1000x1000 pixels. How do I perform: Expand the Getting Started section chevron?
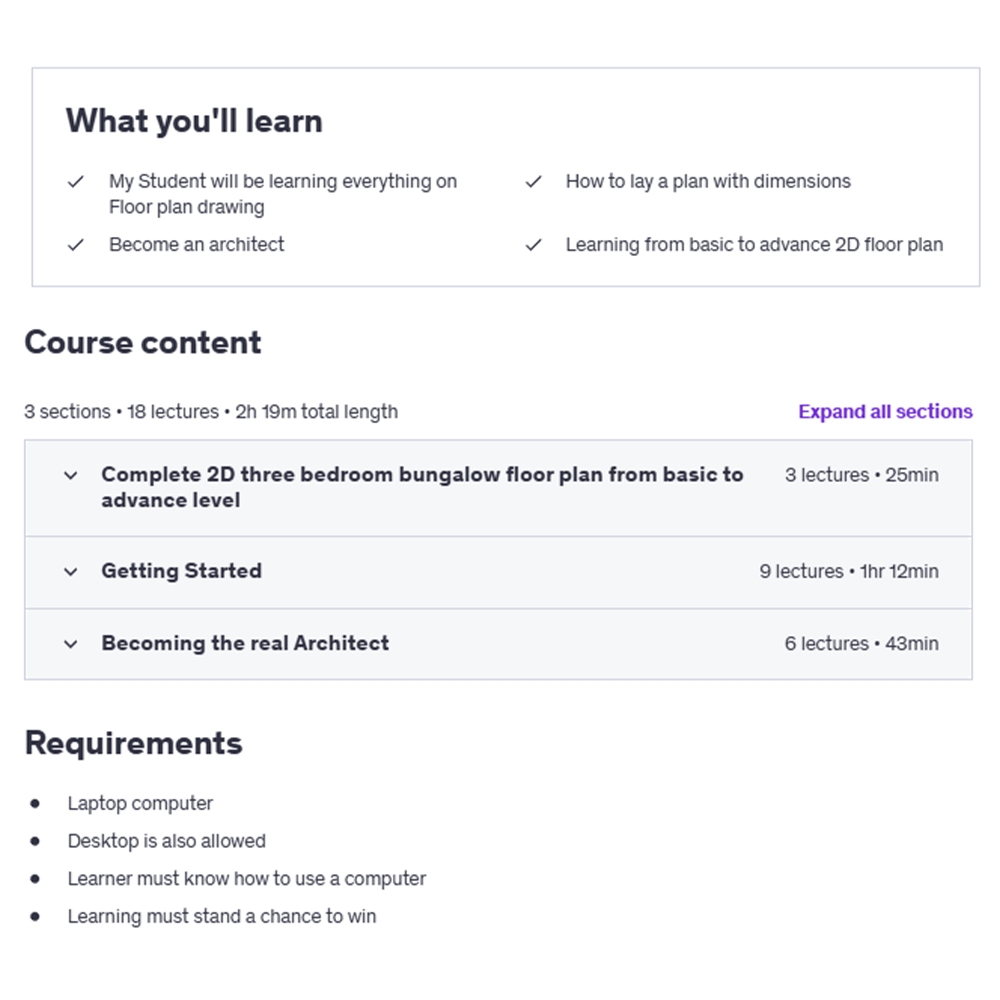pyautogui.click(x=70, y=572)
